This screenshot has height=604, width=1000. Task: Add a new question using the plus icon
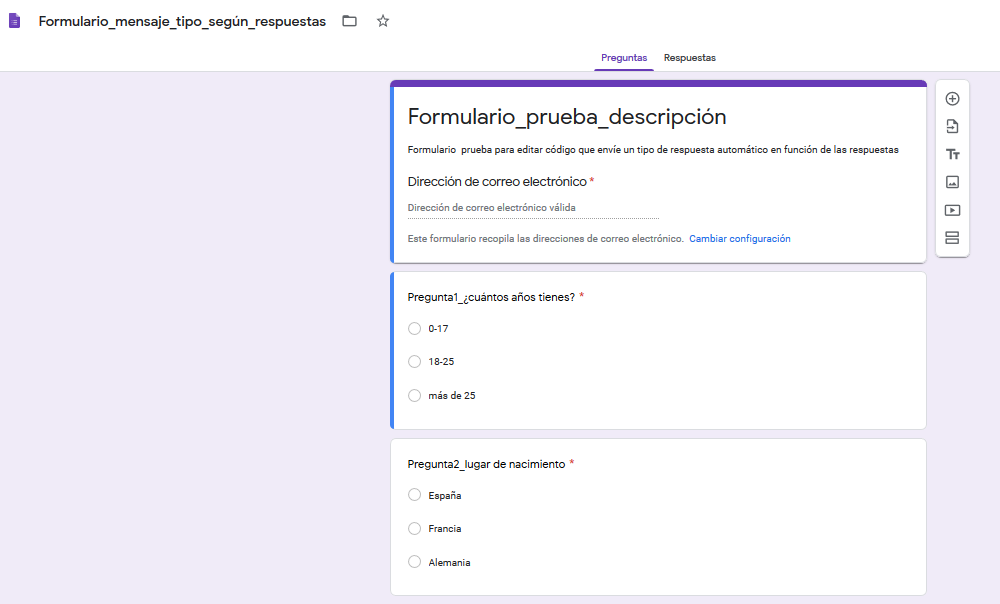tap(952, 98)
